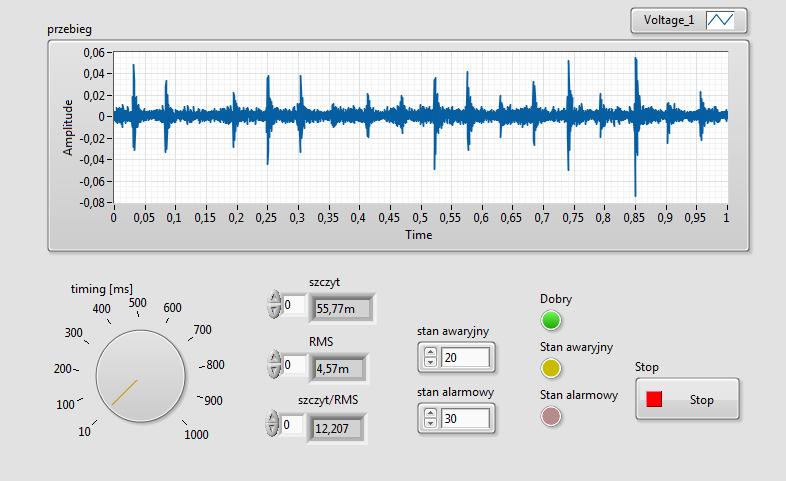This screenshot has width=786, height=481.
Task: Click the 0,06 Y-axis maximum value
Action: pos(94,53)
